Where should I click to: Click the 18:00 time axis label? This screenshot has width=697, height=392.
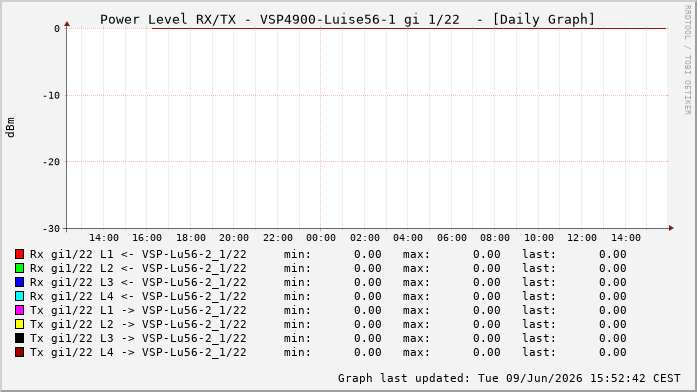(191, 238)
